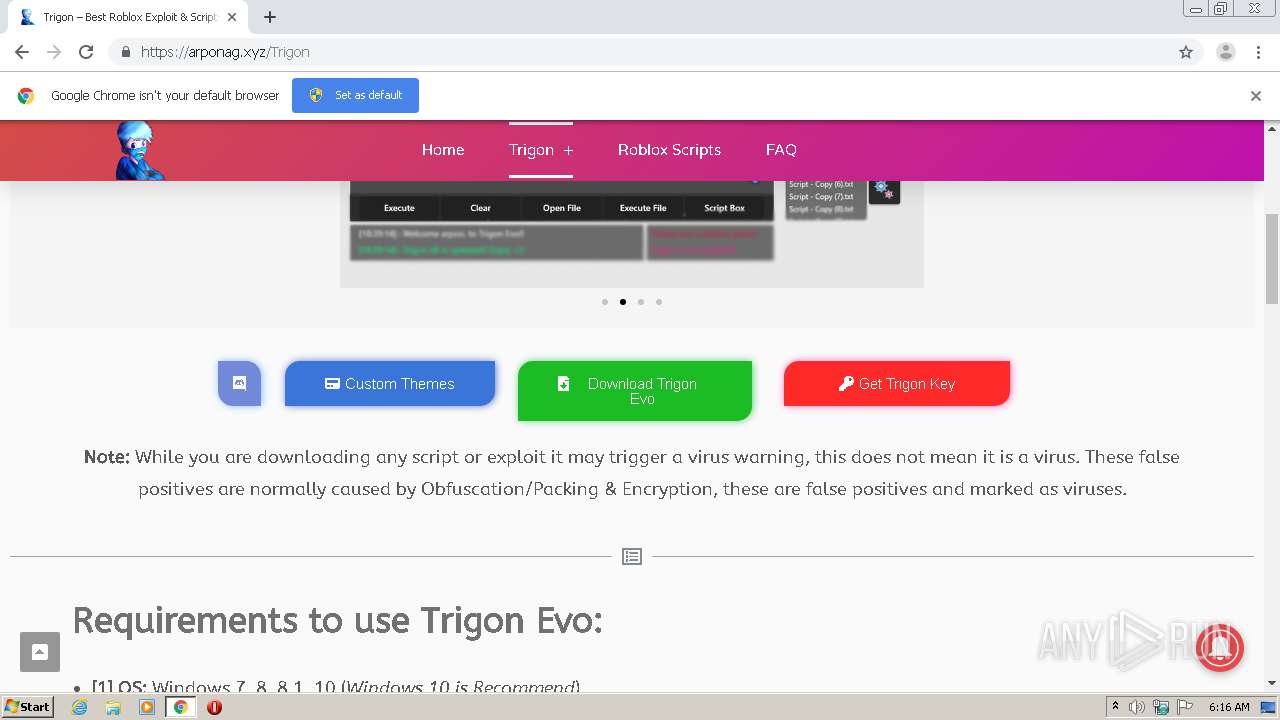Click the page vertical scrollbar thumb
The height and width of the screenshot is (720, 1280).
point(1272,258)
